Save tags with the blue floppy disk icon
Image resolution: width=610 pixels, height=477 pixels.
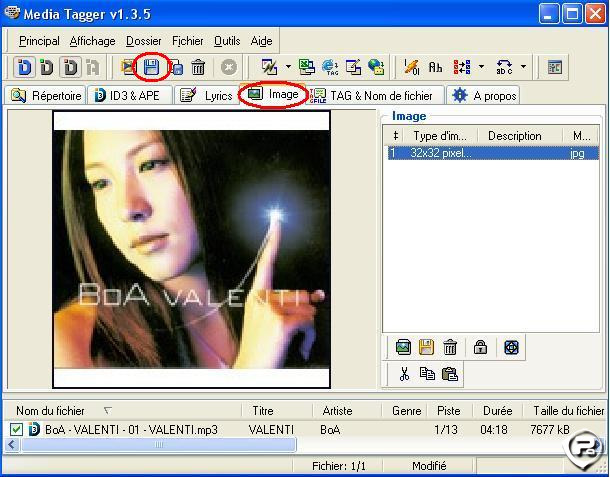pos(151,67)
